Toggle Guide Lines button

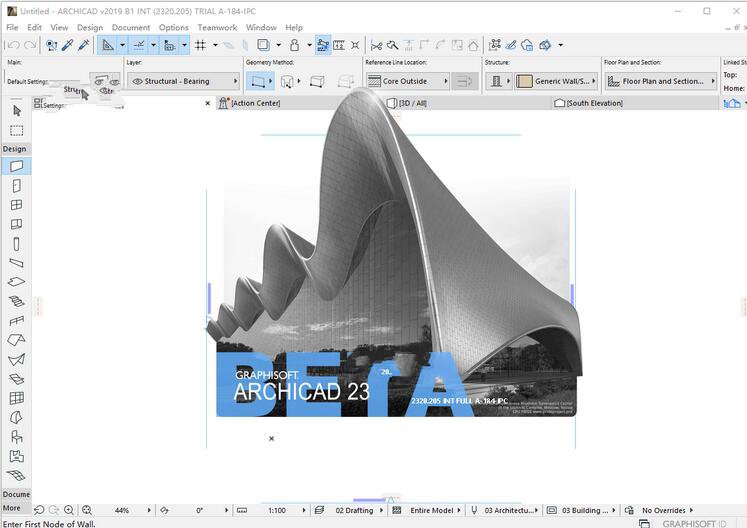[x=108, y=45]
